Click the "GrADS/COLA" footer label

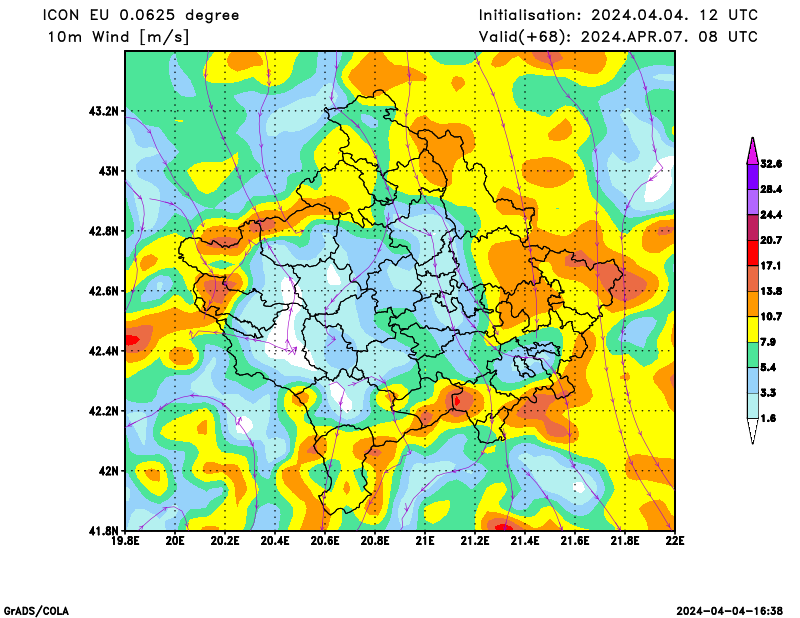point(36,611)
